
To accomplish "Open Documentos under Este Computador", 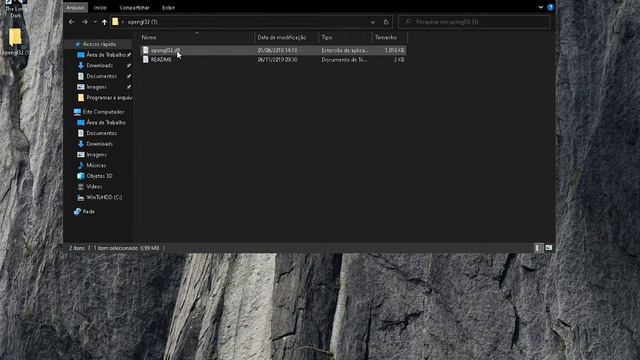I will [102, 133].
